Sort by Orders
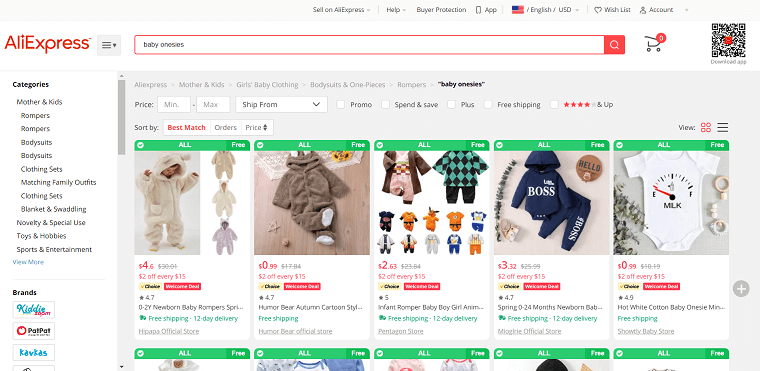The image size is (760, 371). (x=225, y=128)
